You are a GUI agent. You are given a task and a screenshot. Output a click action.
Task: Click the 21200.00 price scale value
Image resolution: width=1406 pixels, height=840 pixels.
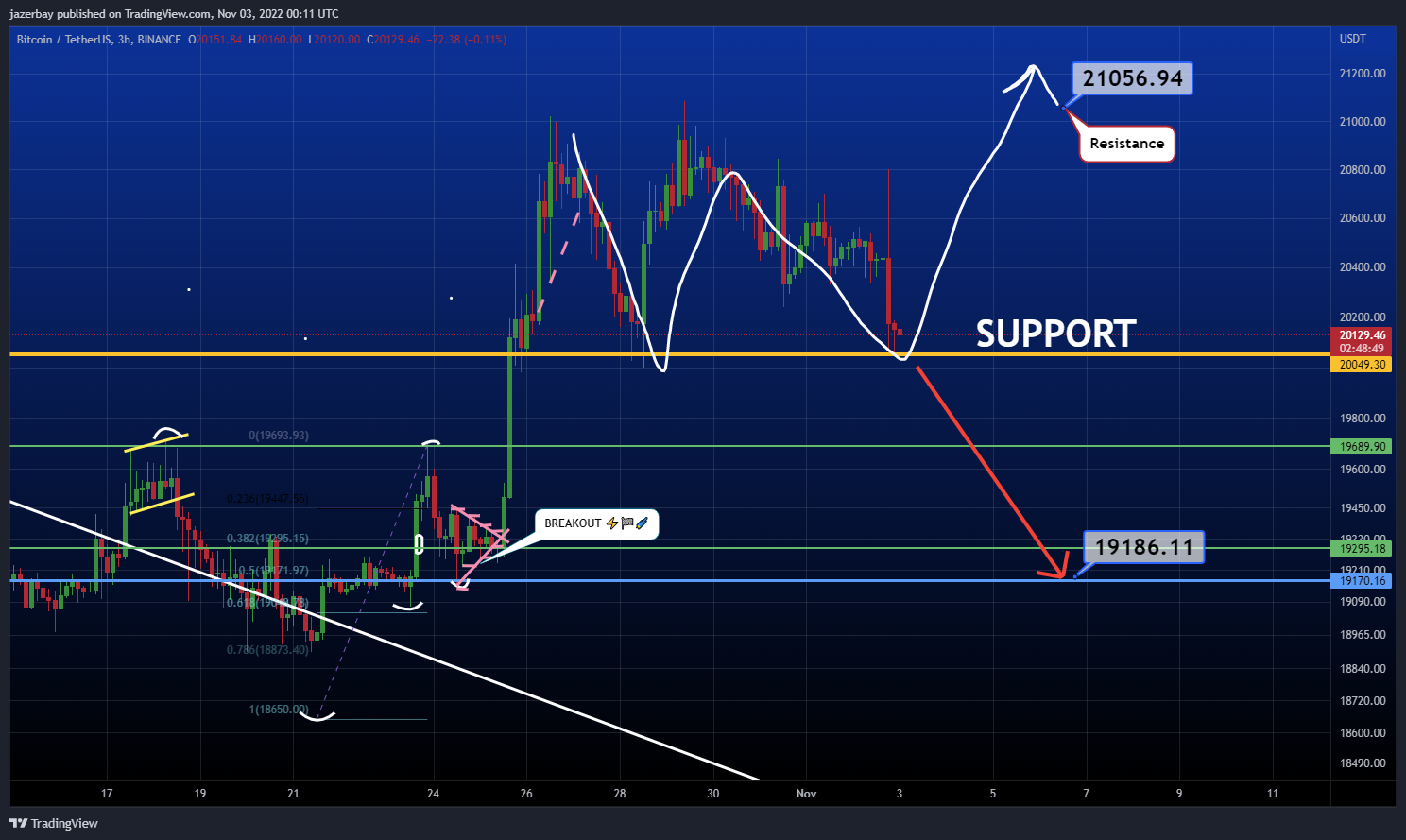click(1363, 74)
